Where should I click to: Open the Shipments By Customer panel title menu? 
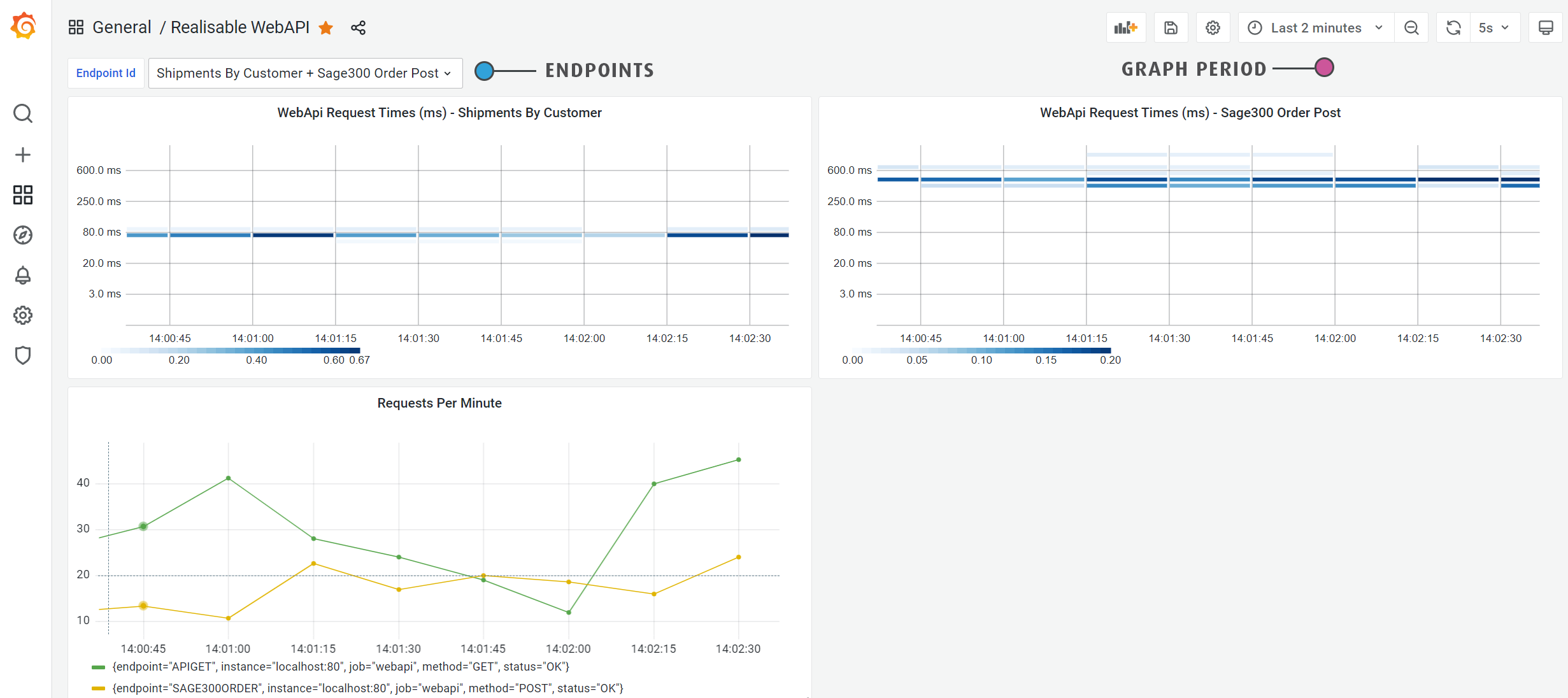[439, 113]
